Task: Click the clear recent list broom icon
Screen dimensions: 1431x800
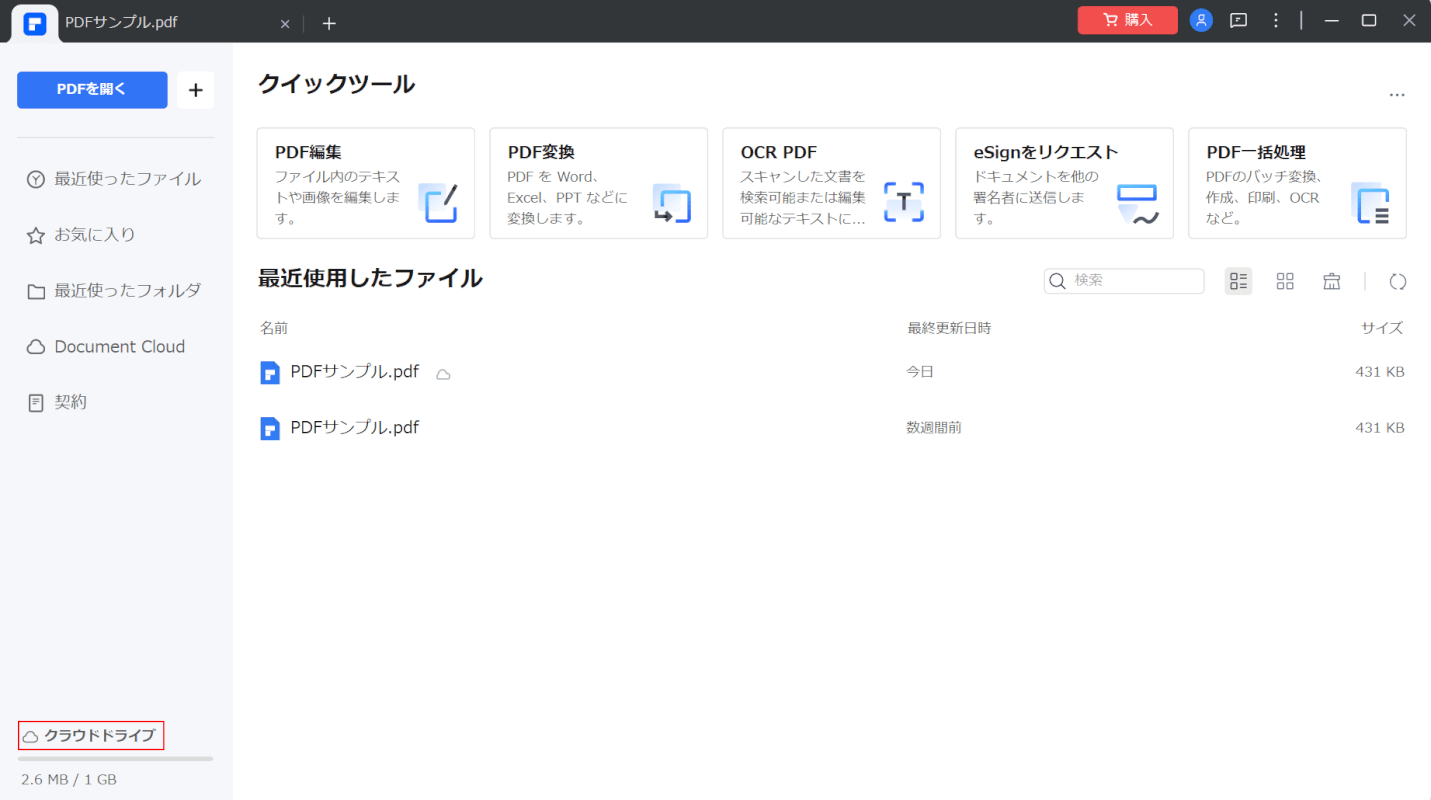Action: point(1332,281)
